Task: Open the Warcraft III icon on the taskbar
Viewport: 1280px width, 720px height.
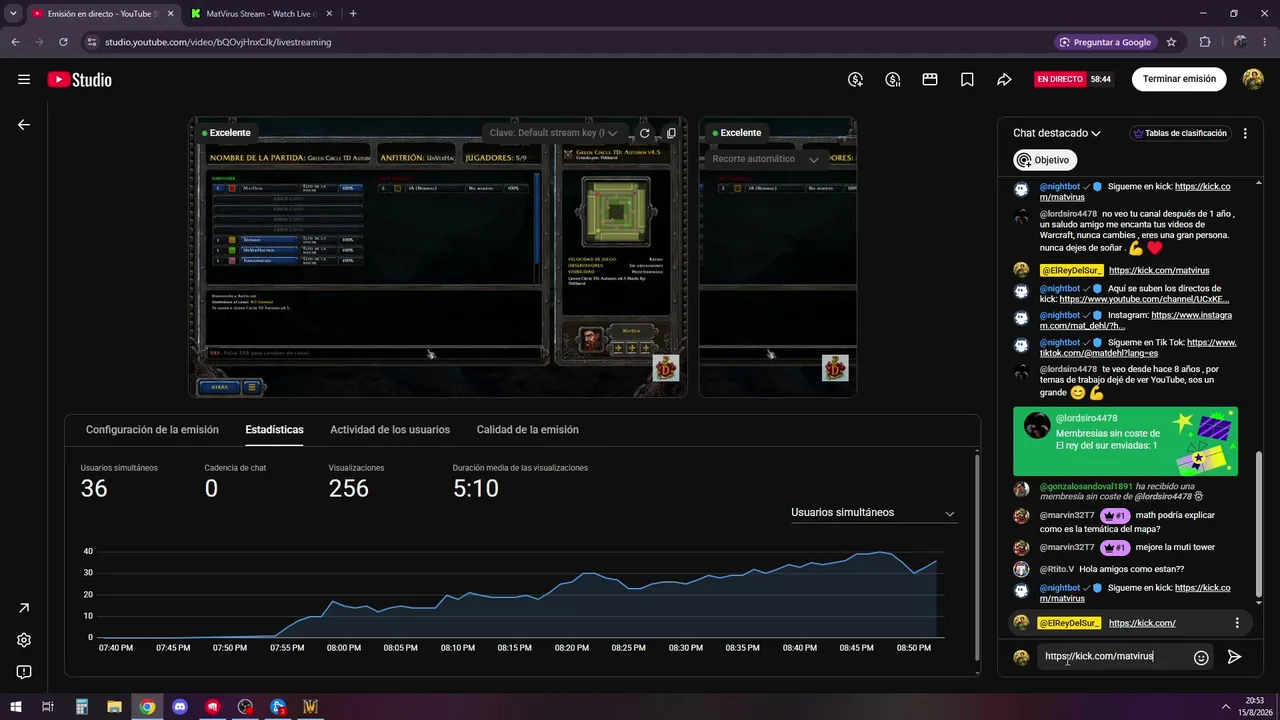Action: [310, 707]
